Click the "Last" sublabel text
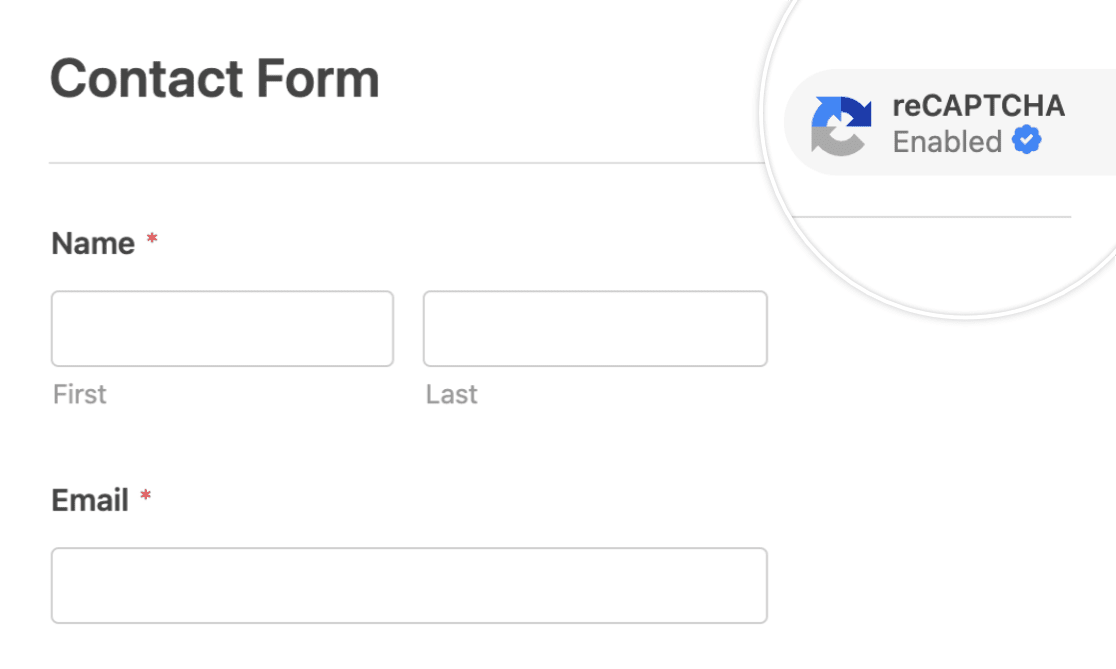 point(451,394)
